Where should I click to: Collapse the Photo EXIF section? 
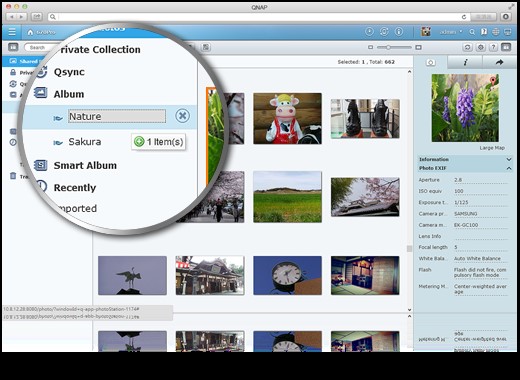(465, 168)
